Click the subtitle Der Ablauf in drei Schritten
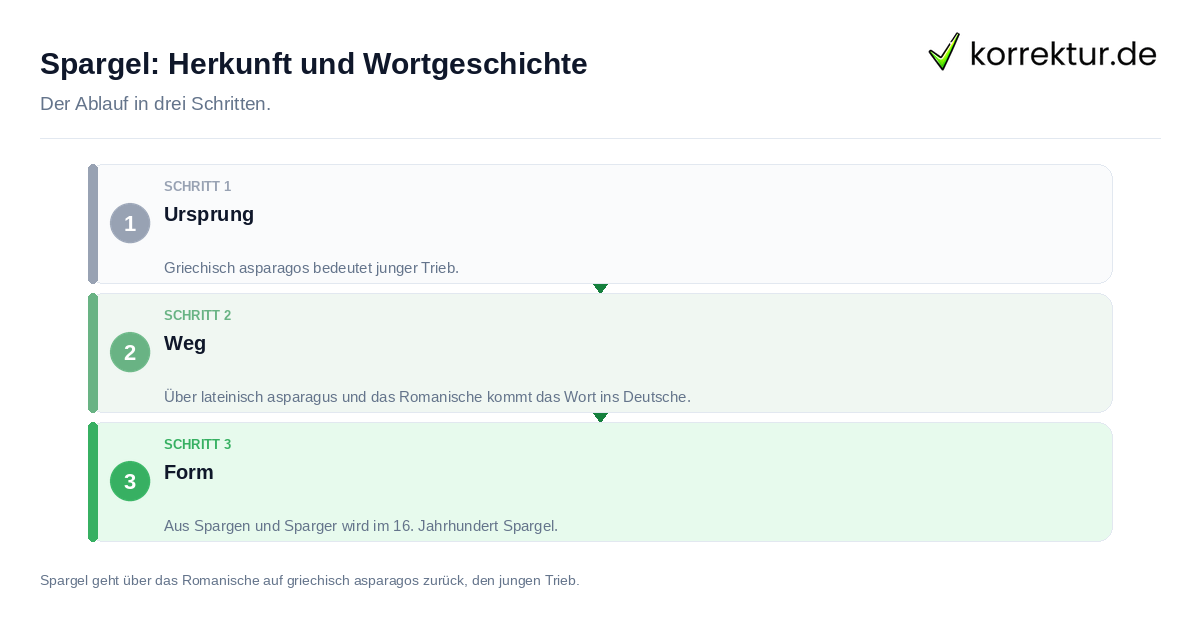 pyautogui.click(x=155, y=104)
